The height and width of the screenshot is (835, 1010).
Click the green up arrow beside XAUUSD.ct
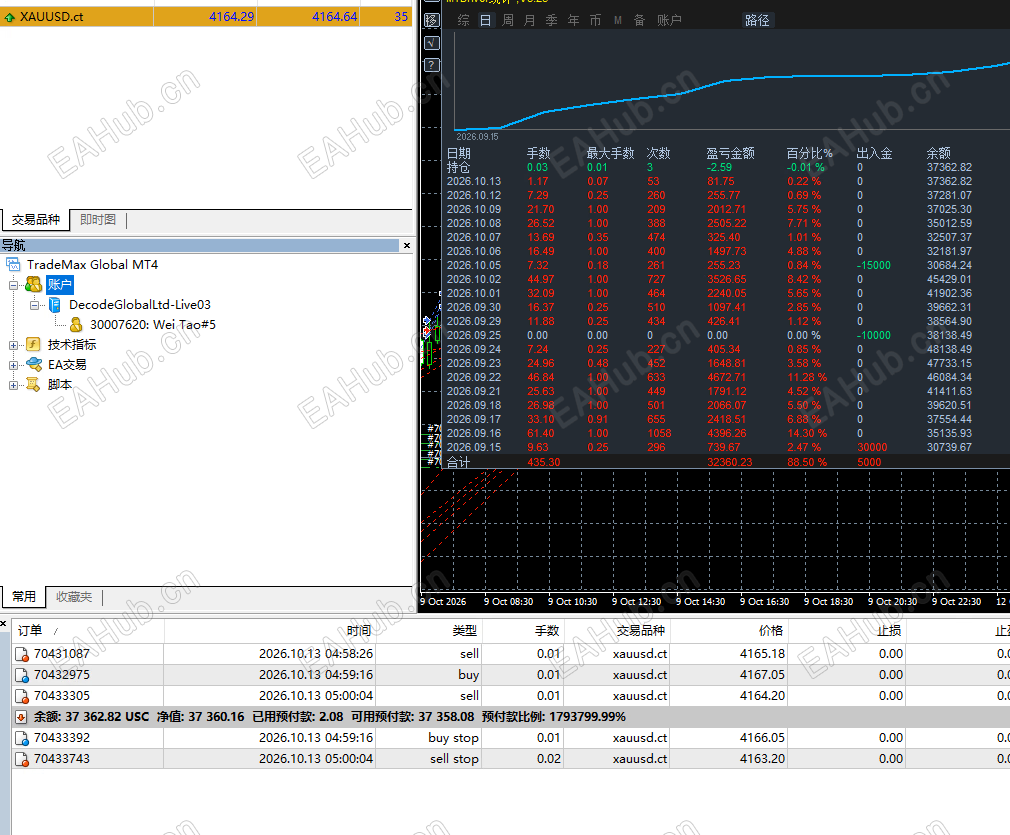pos(10,17)
